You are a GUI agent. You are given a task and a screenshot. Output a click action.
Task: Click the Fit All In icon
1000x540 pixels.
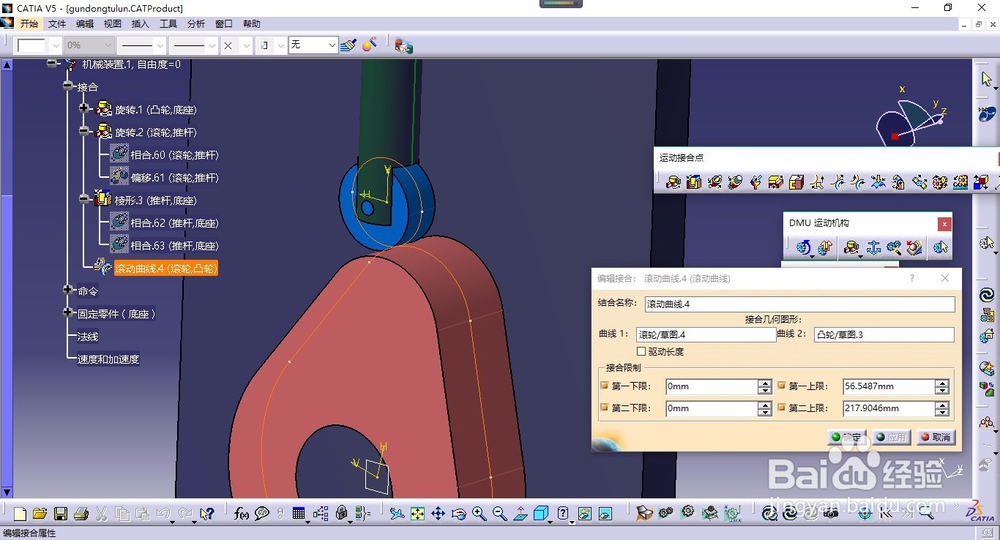(x=417, y=514)
